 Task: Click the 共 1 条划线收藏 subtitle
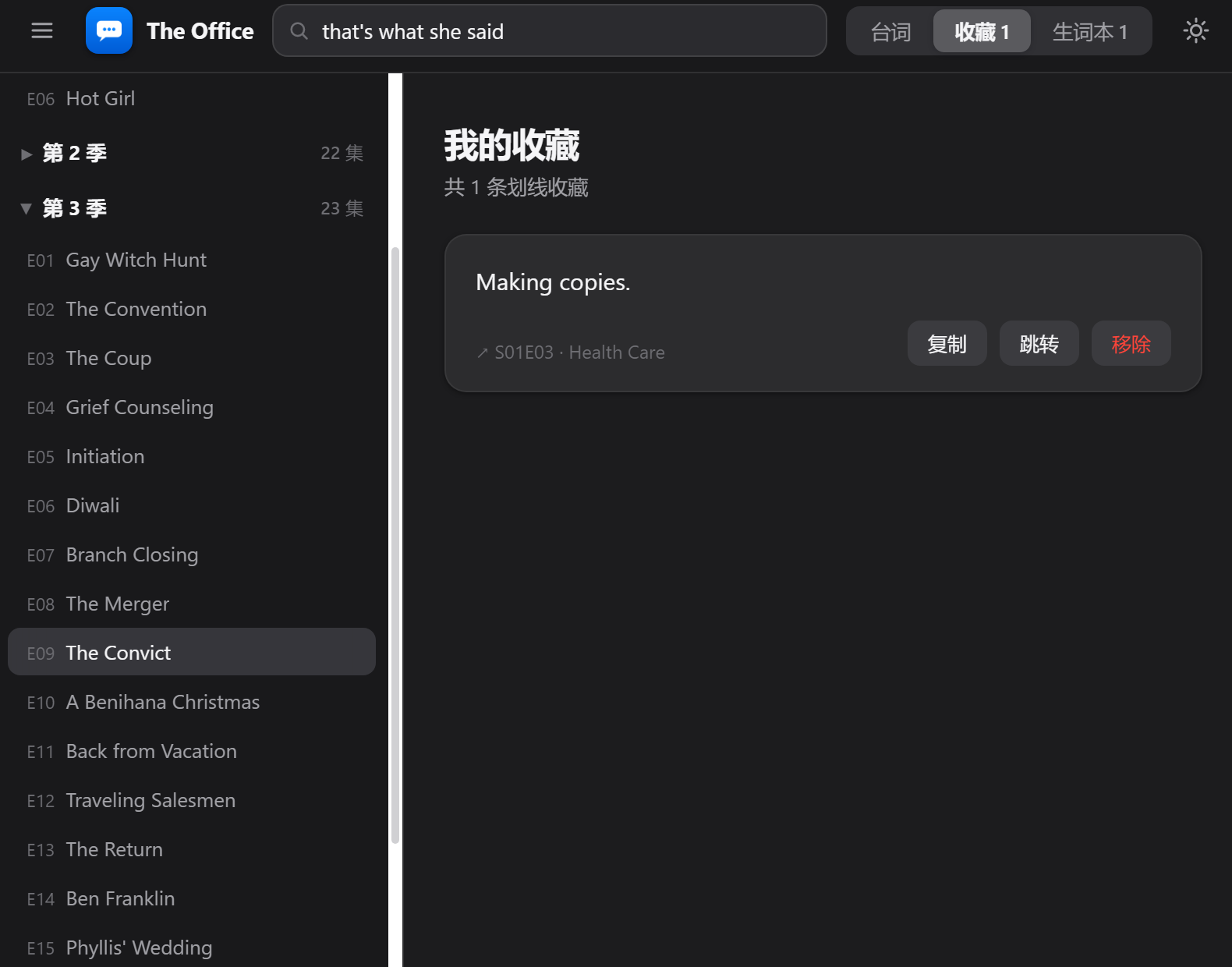[516, 187]
